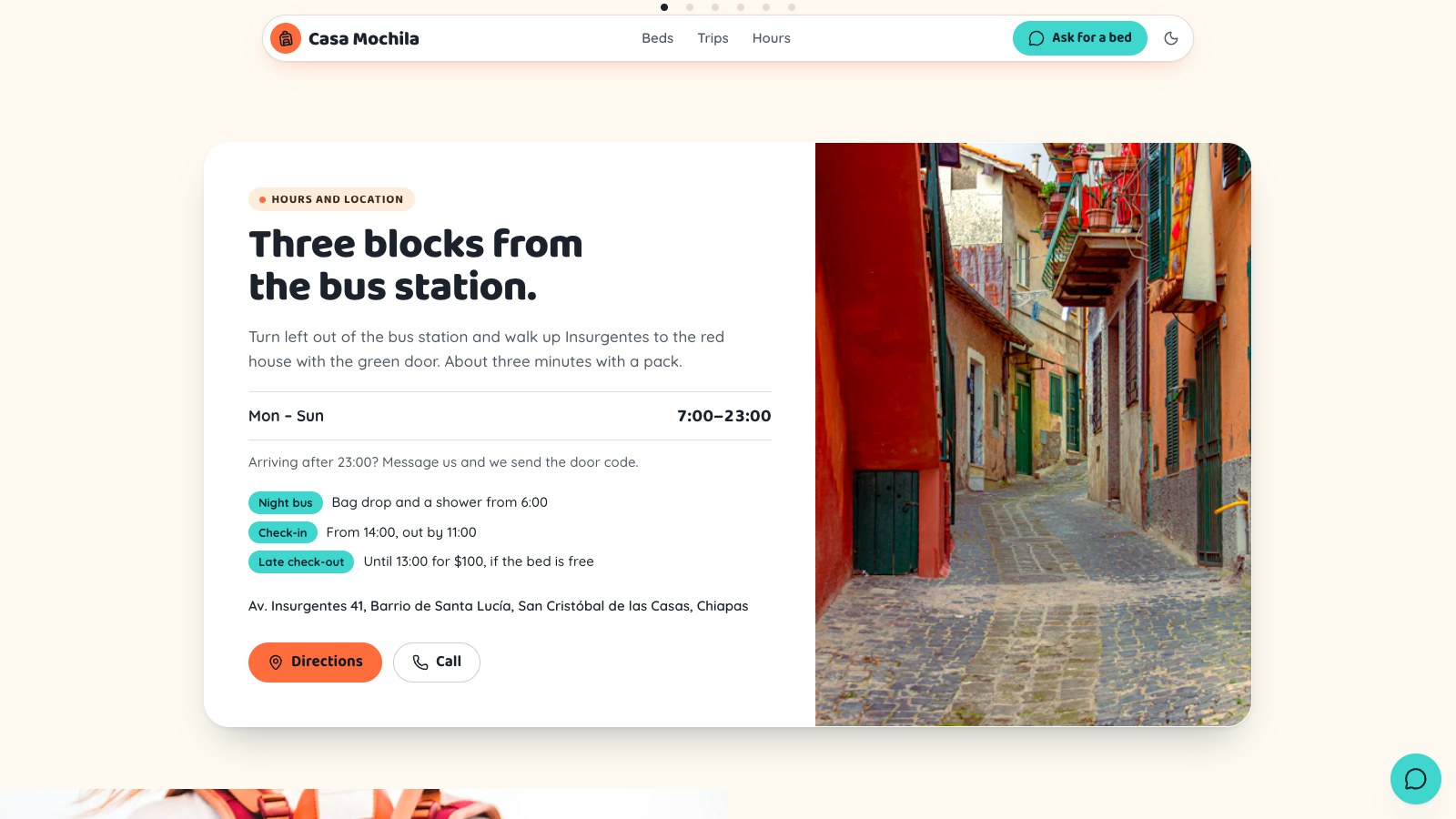Click the Check-in tag
Image resolution: width=1456 pixels, height=819 pixels.
283,532
